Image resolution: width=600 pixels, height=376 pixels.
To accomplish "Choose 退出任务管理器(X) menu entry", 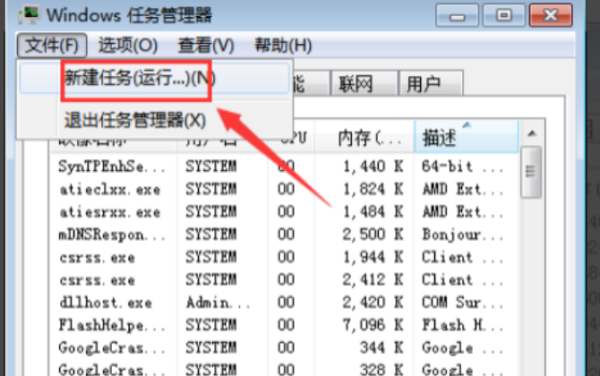I will (155, 120).
